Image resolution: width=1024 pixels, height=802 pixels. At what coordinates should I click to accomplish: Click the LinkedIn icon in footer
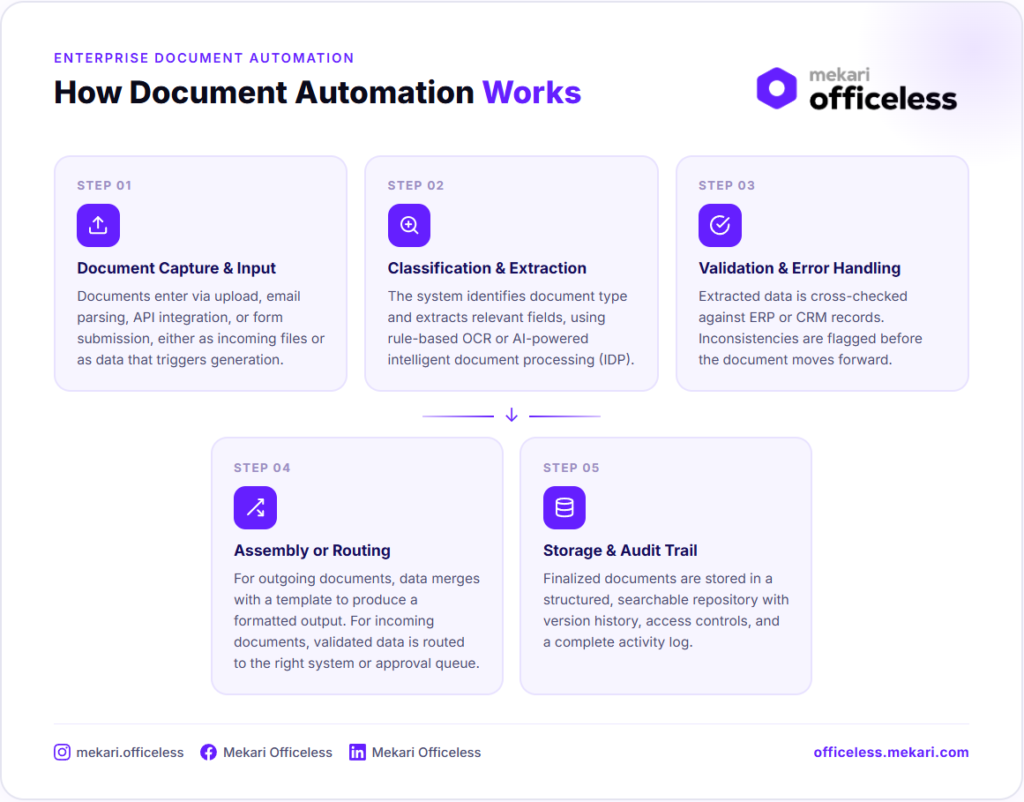pos(357,752)
